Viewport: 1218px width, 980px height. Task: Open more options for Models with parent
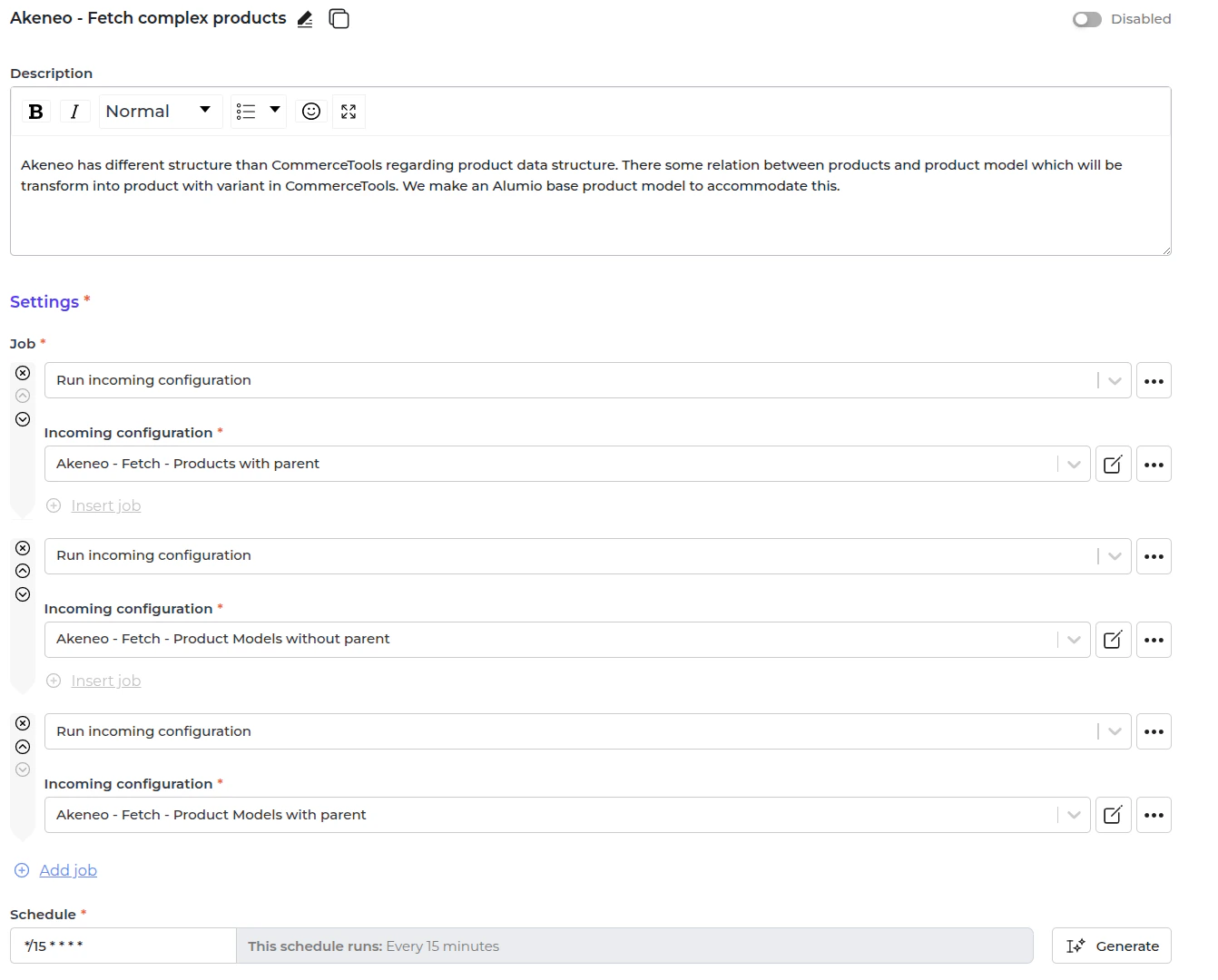pyautogui.click(x=1154, y=815)
